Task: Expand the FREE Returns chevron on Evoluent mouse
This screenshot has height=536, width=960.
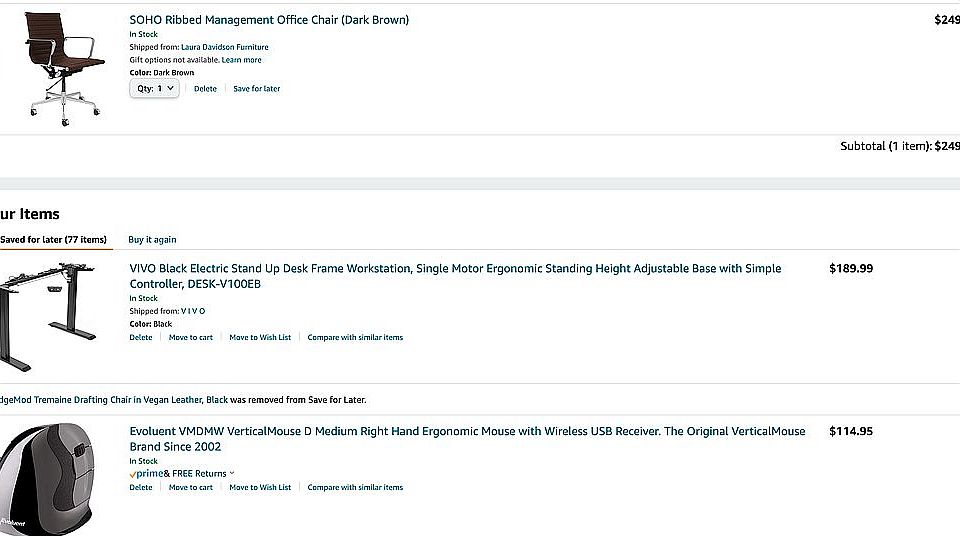Action: [232, 474]
